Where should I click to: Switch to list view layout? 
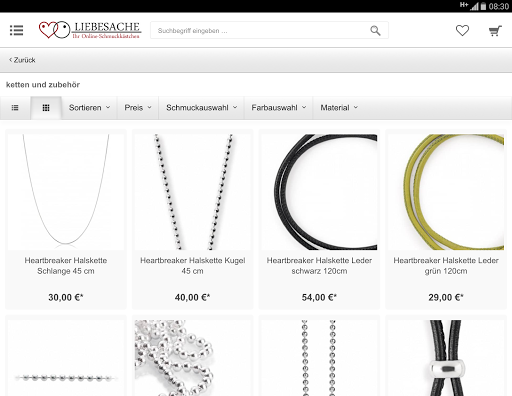pos(15,108)
